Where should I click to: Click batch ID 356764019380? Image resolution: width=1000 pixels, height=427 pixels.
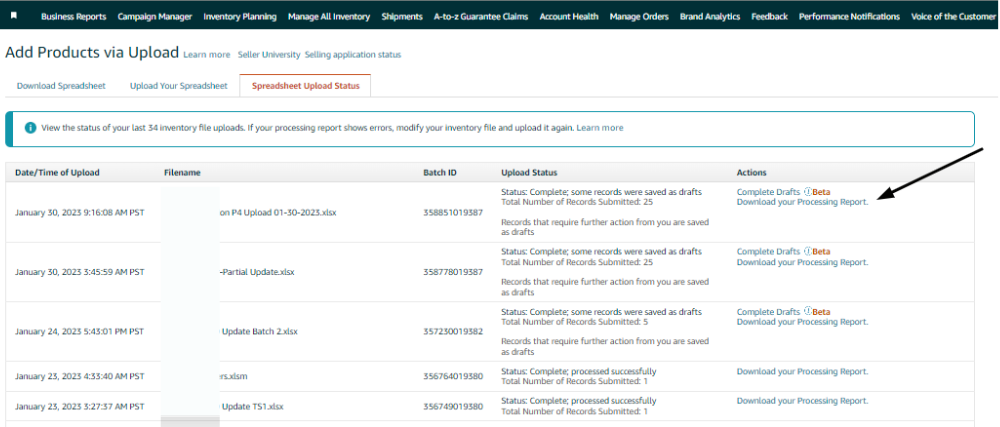point(453,377)
